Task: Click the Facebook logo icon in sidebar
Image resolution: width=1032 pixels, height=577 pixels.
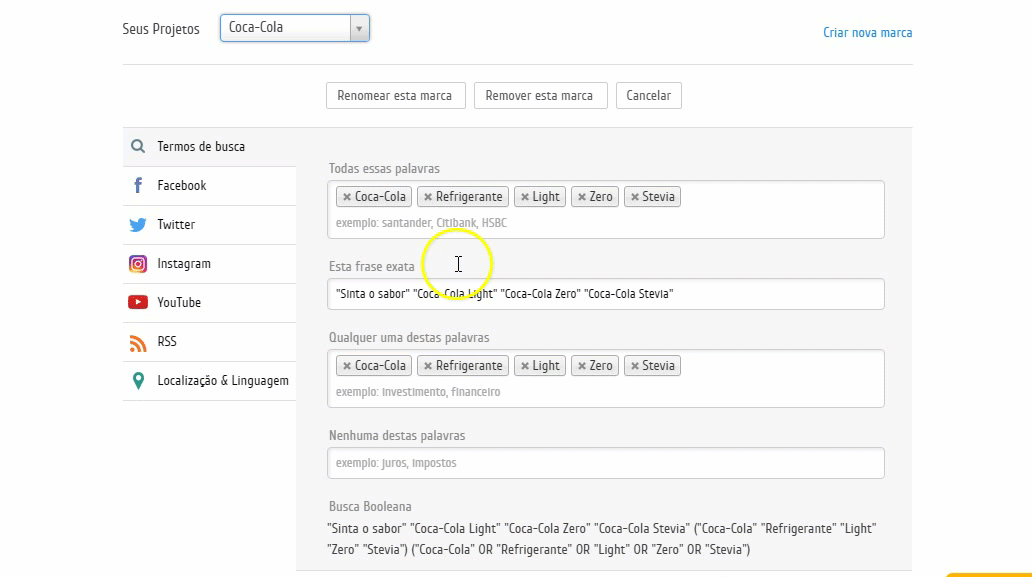Action: tap(138, 186)
